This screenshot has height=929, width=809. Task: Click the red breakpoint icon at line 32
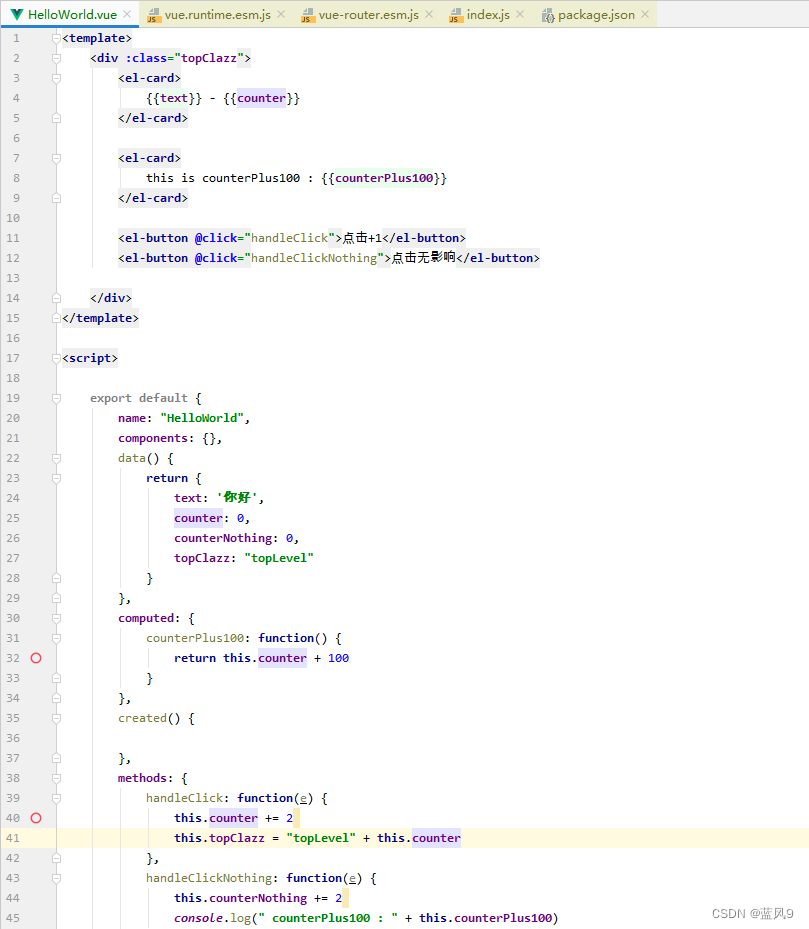(x=35, y=657)
